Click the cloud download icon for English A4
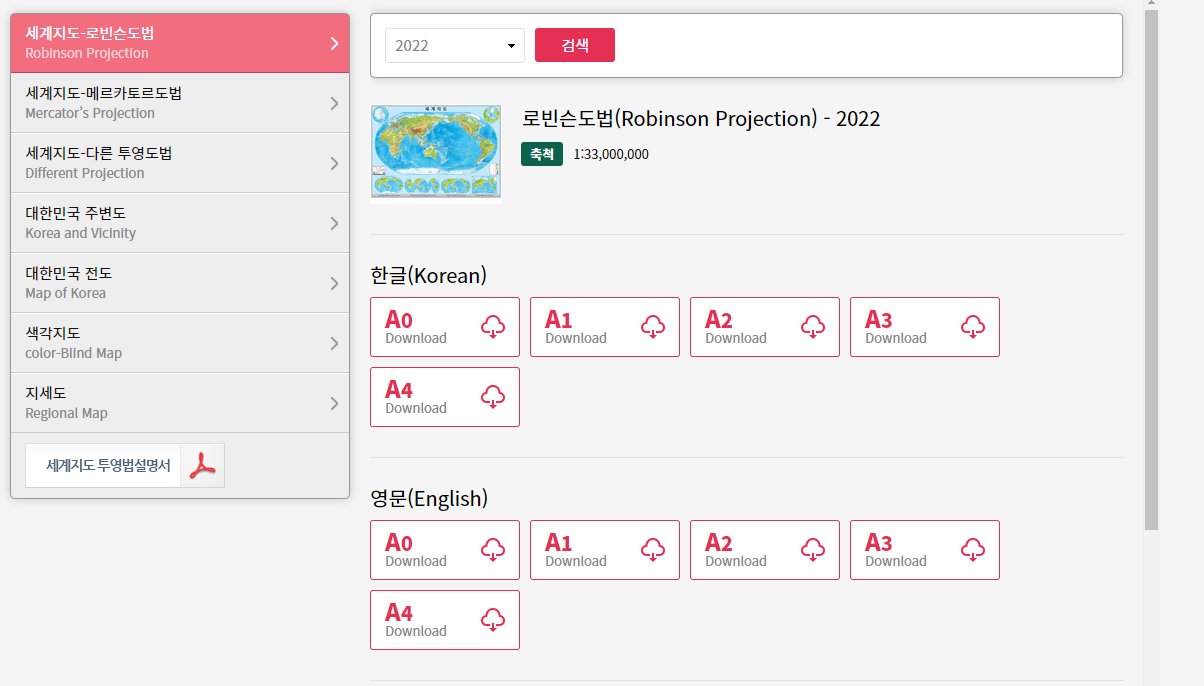Screen dimensions: 1204x686 pos(493,620)
